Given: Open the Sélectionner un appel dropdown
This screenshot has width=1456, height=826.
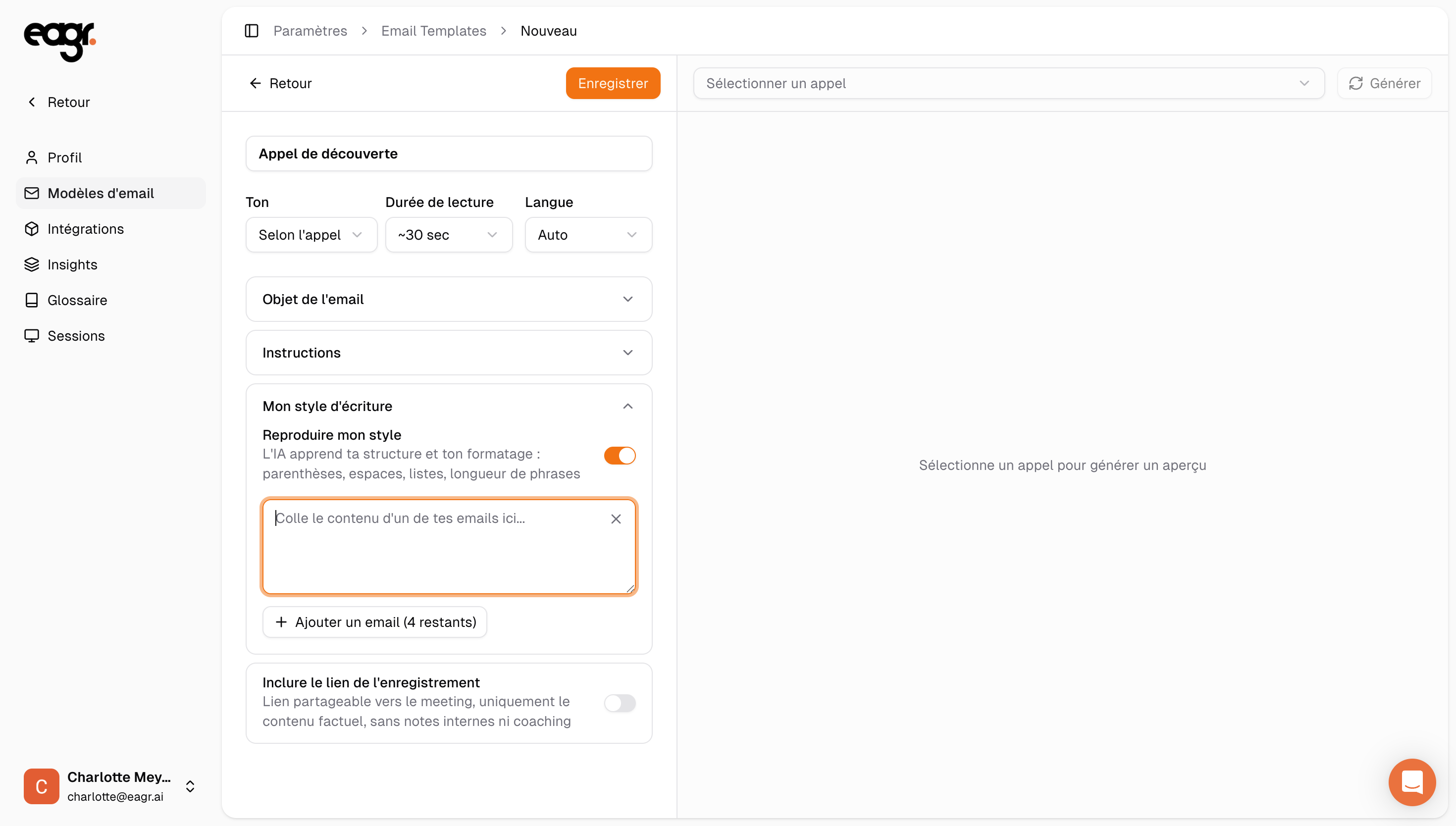Looking at the screenshot, I should click(1008, 83).
